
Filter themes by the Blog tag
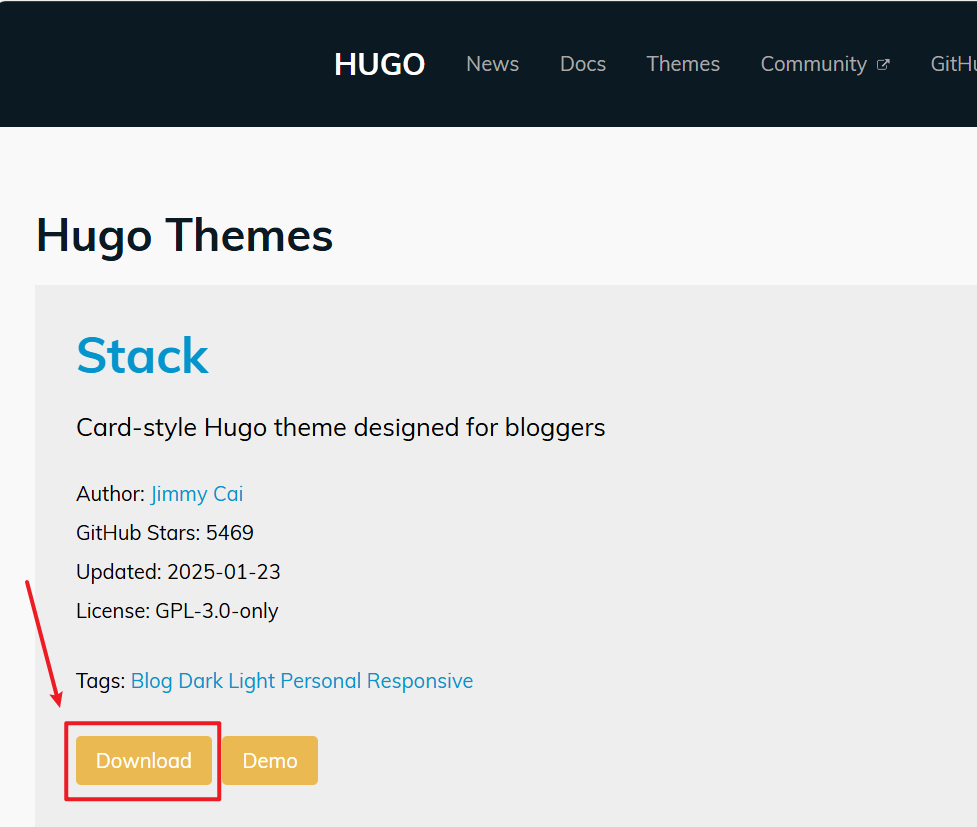(x=152, y=681)
